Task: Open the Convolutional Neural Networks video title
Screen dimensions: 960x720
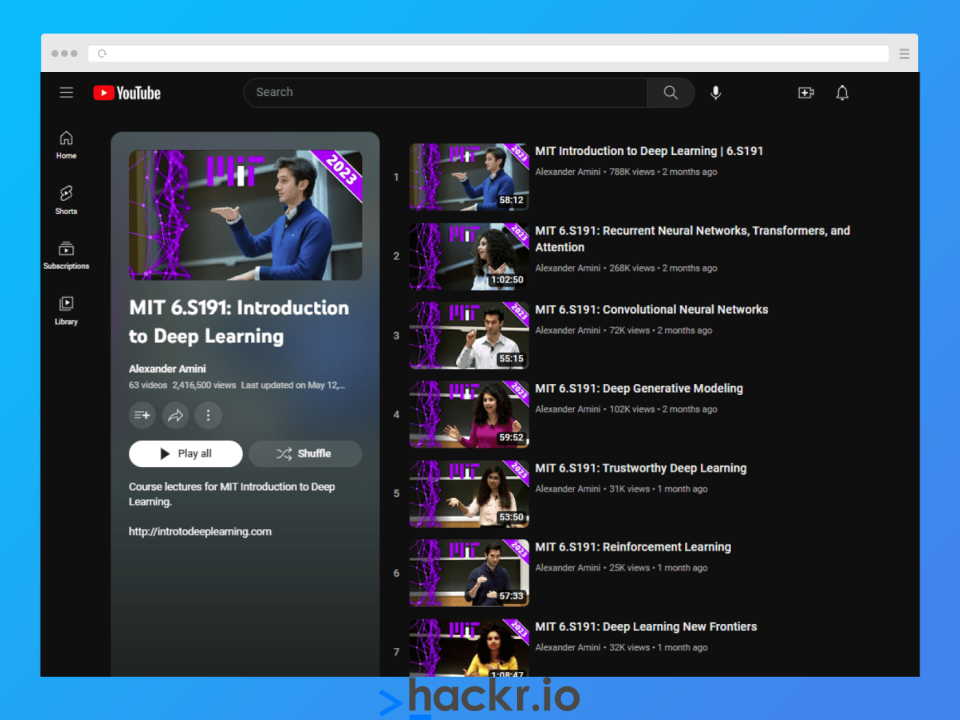Action: [651, 310]
